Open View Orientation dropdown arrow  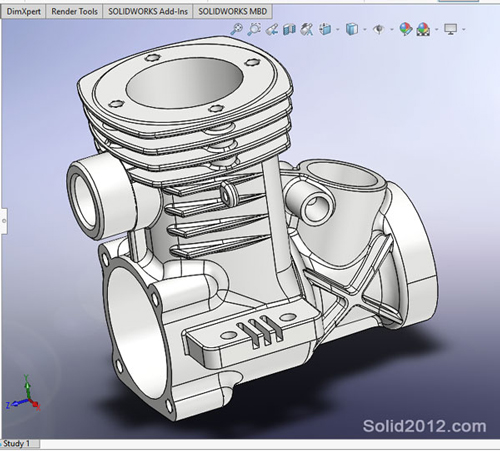pyautogui.click(x=338, y=29)
